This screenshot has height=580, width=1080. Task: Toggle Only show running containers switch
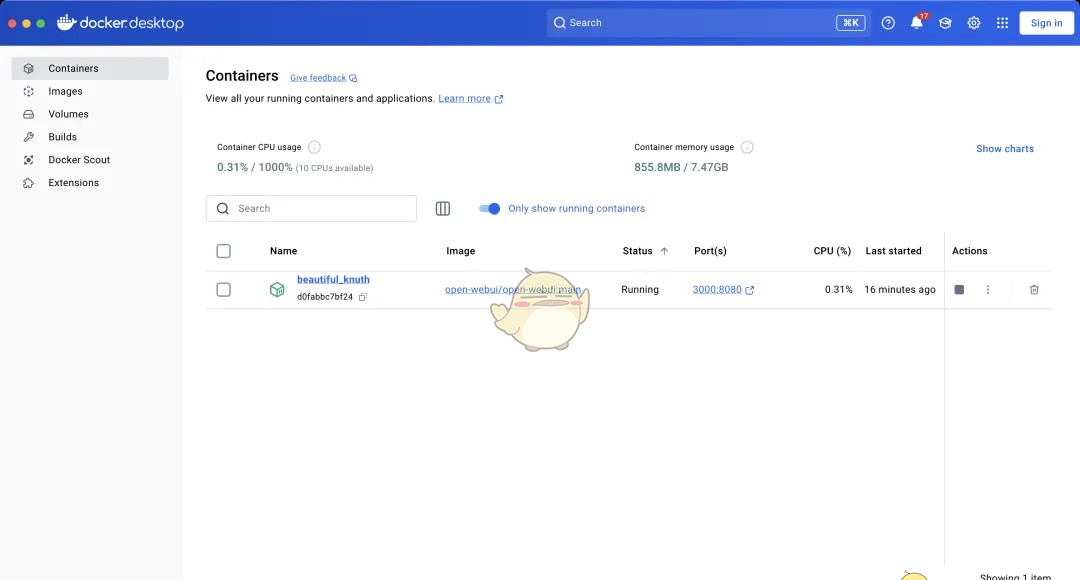pos(490,208)
